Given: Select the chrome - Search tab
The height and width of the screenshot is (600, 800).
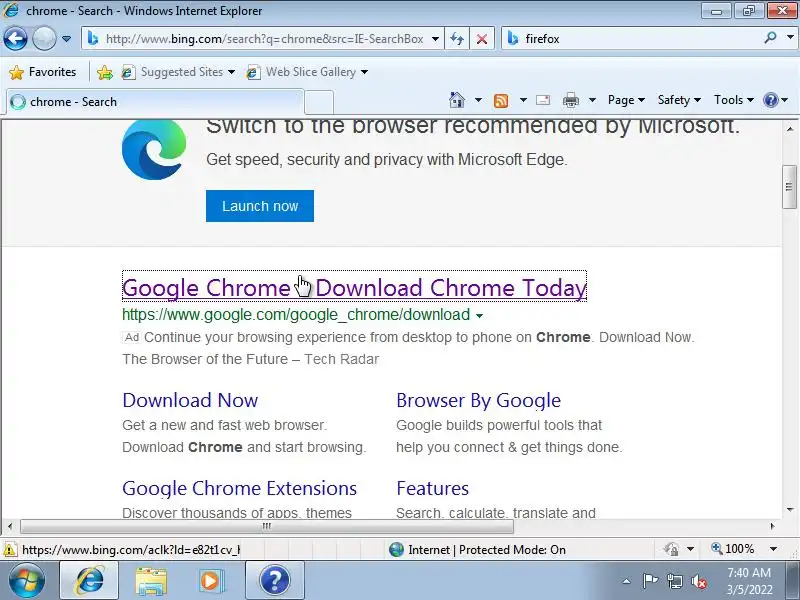Looking at the screenshot, I should [x=156, y=102].
